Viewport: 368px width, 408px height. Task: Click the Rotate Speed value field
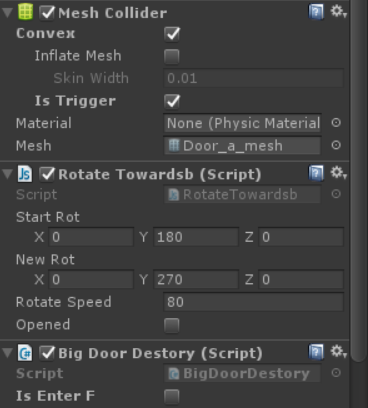253,302
